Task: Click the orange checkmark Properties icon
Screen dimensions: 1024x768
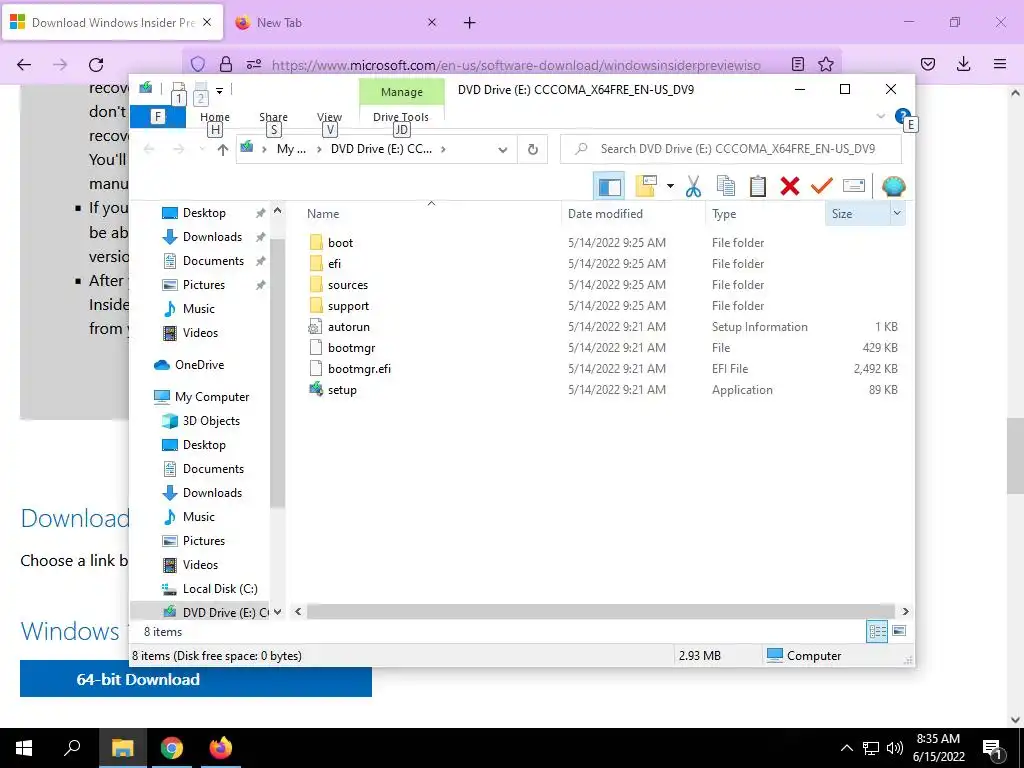Action: tap(822, 187)
